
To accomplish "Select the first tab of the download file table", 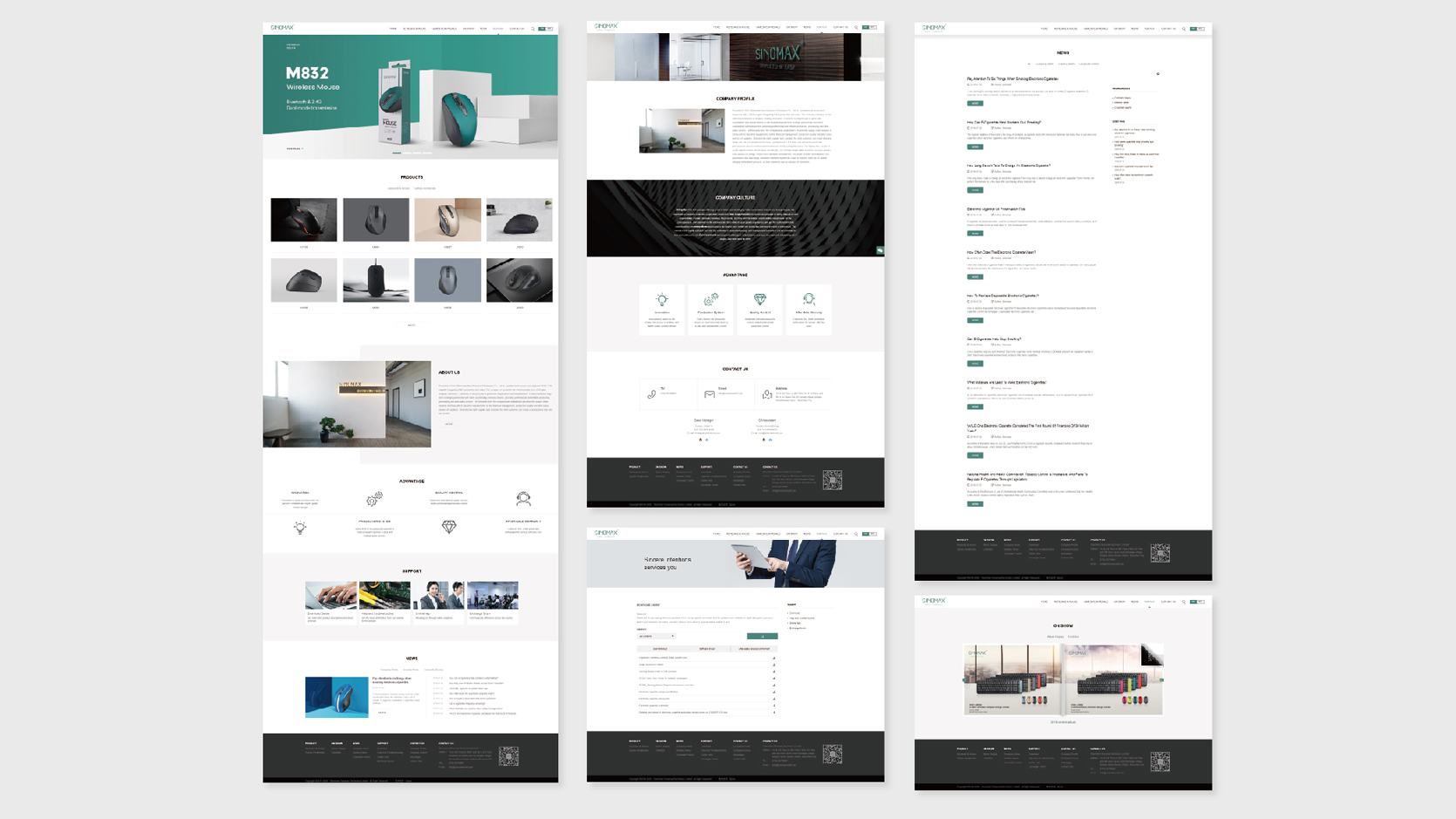I will [660, 649].
